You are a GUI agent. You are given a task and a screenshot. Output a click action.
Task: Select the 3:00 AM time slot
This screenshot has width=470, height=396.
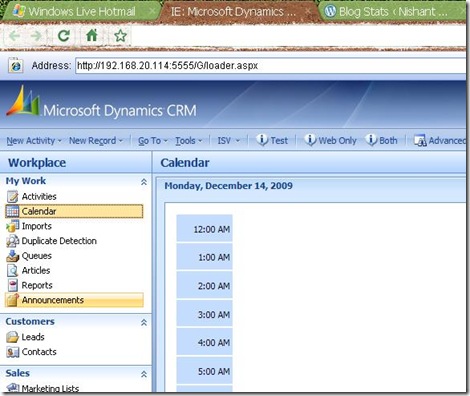[204, 314]
